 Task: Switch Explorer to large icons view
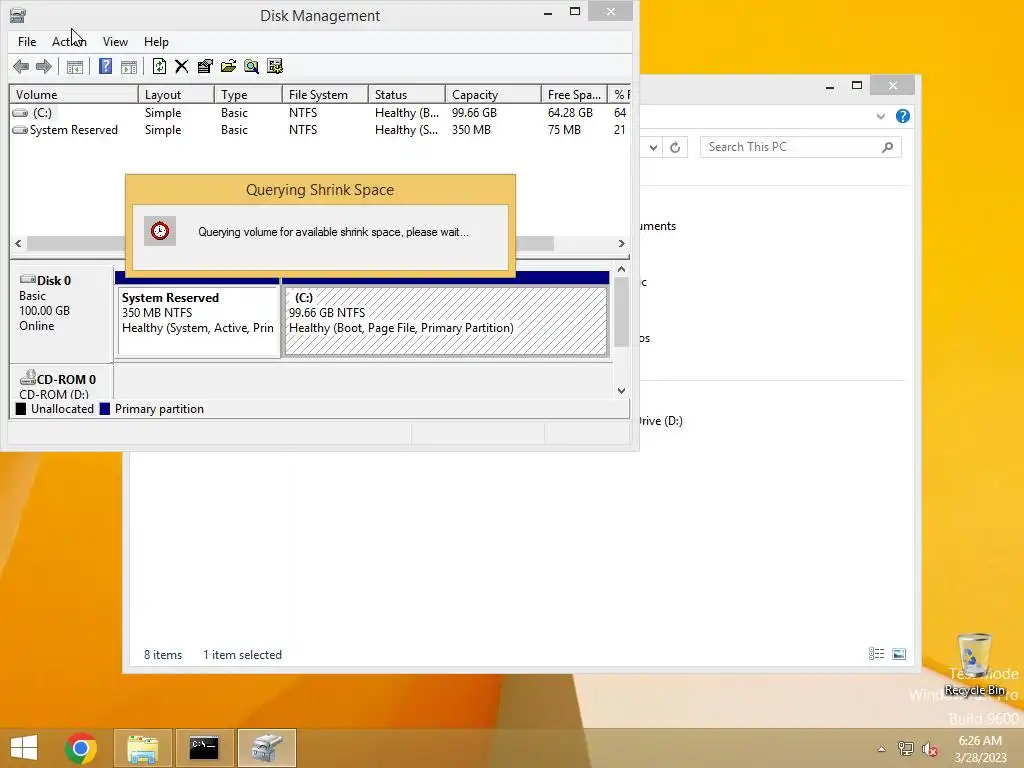[x=899, y=654]
